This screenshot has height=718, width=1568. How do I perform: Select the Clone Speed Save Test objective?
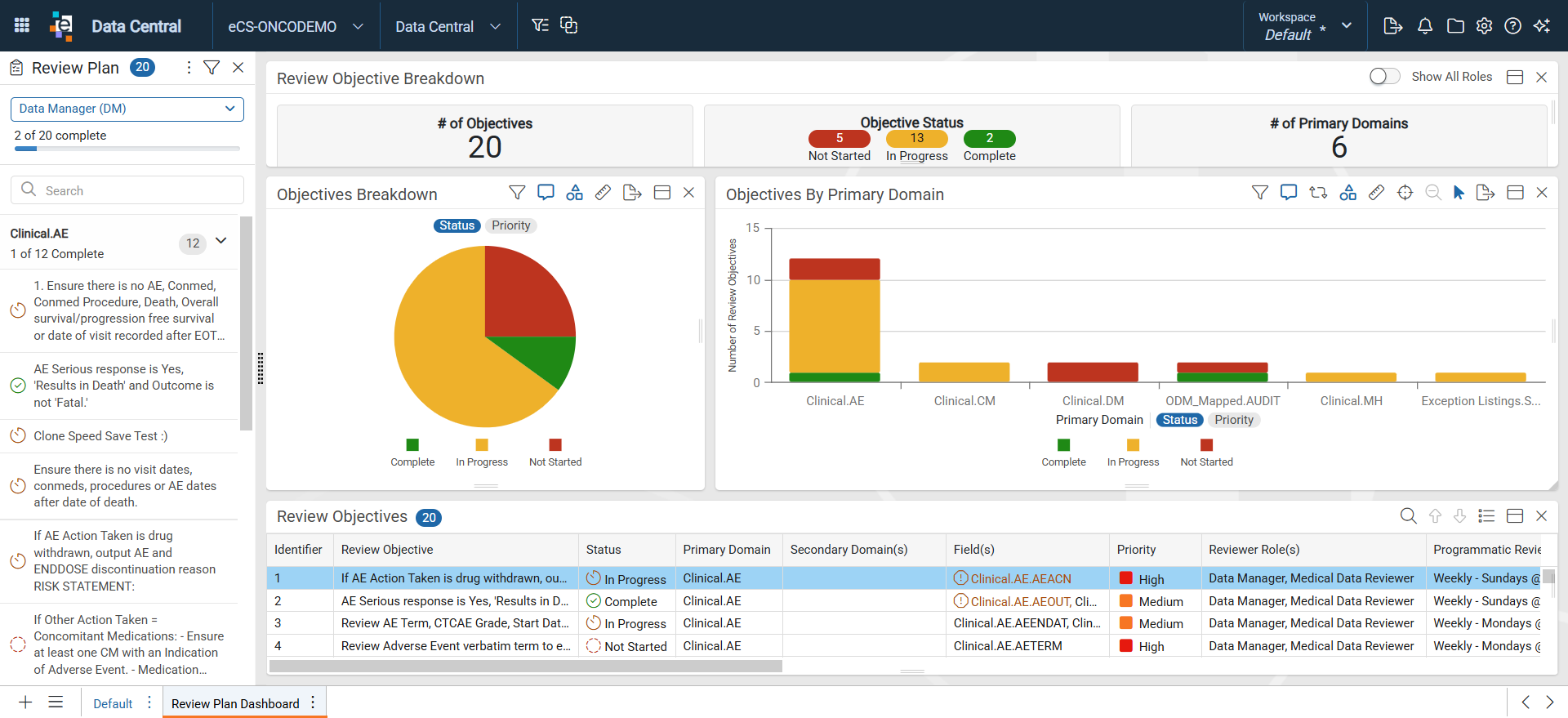pos(119,436)
